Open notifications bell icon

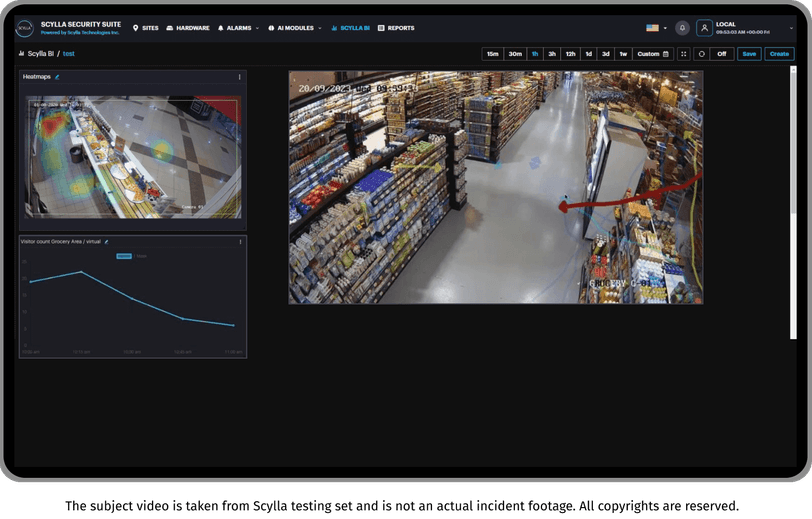point(683,28)
